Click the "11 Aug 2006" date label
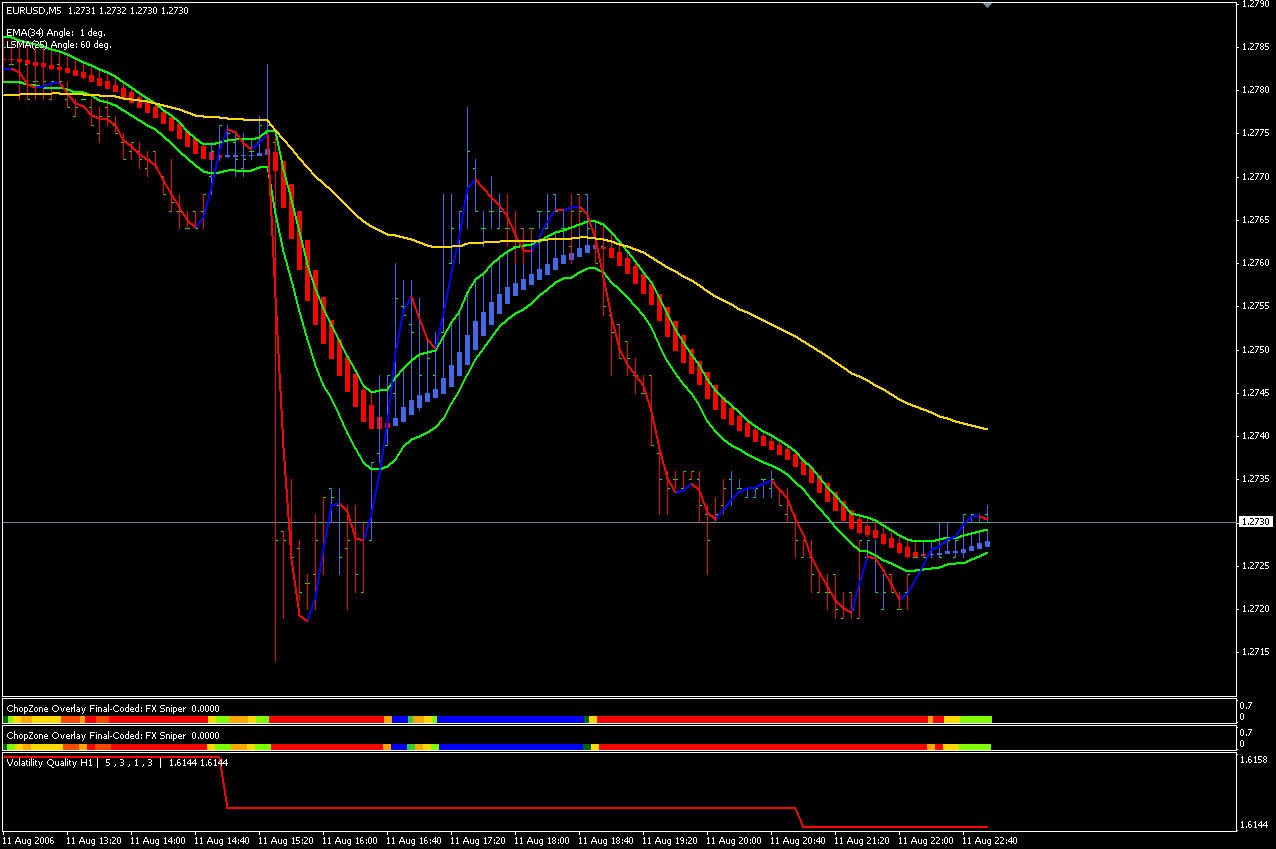 tap(28, 841)
